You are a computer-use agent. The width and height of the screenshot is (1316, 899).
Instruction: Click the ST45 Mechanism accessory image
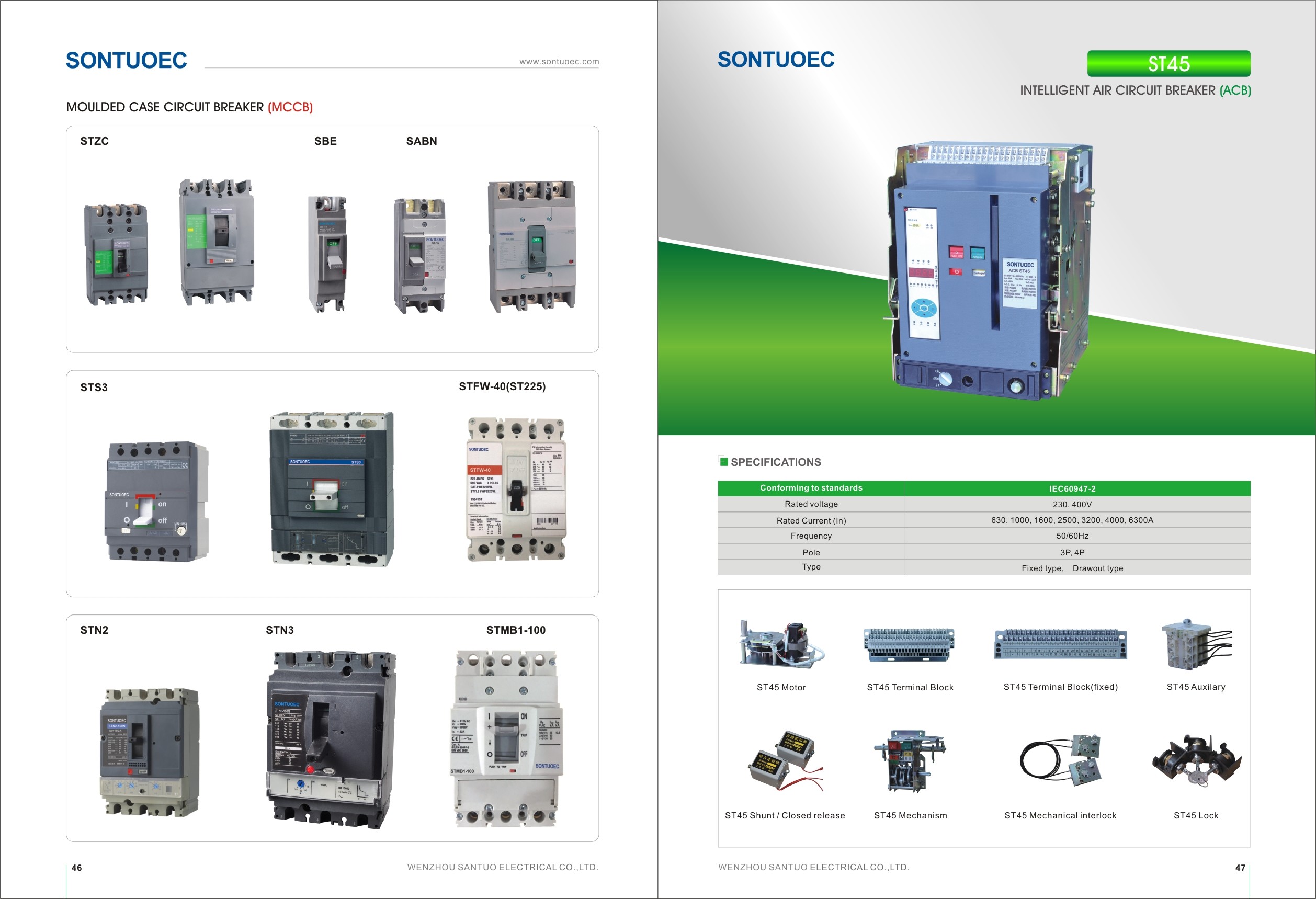910,761
